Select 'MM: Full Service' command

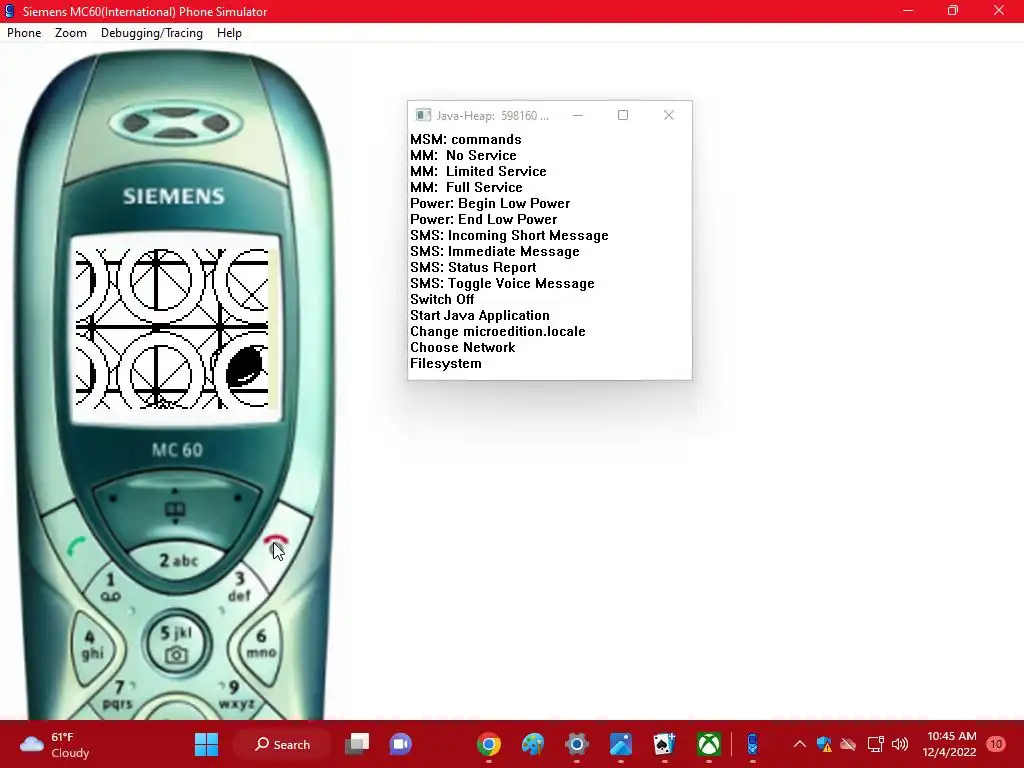click(466, 187)
